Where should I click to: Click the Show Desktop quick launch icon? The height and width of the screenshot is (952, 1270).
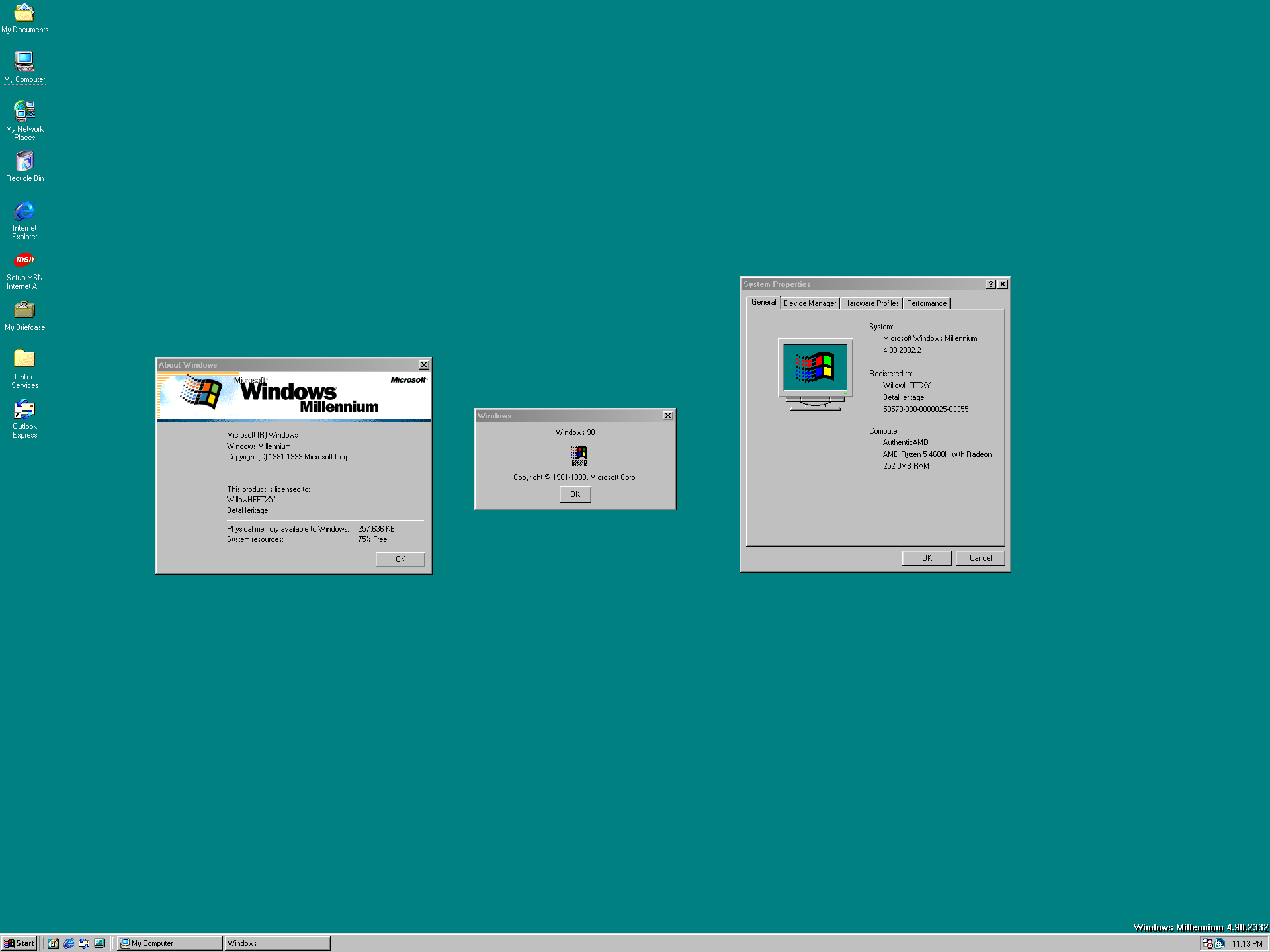[99, 943]
